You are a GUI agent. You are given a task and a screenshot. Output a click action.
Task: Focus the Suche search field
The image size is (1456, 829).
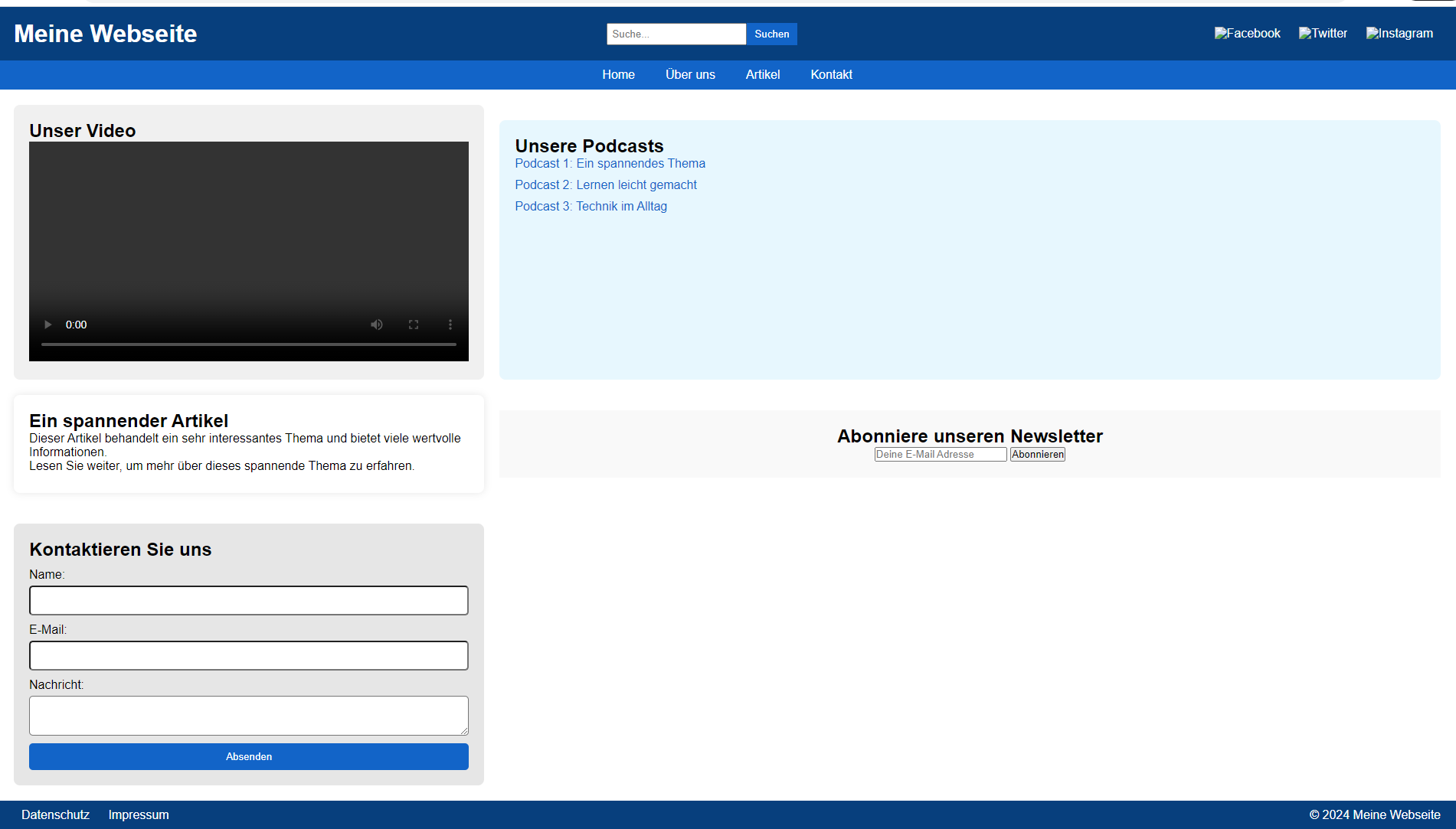click(676, 34)
